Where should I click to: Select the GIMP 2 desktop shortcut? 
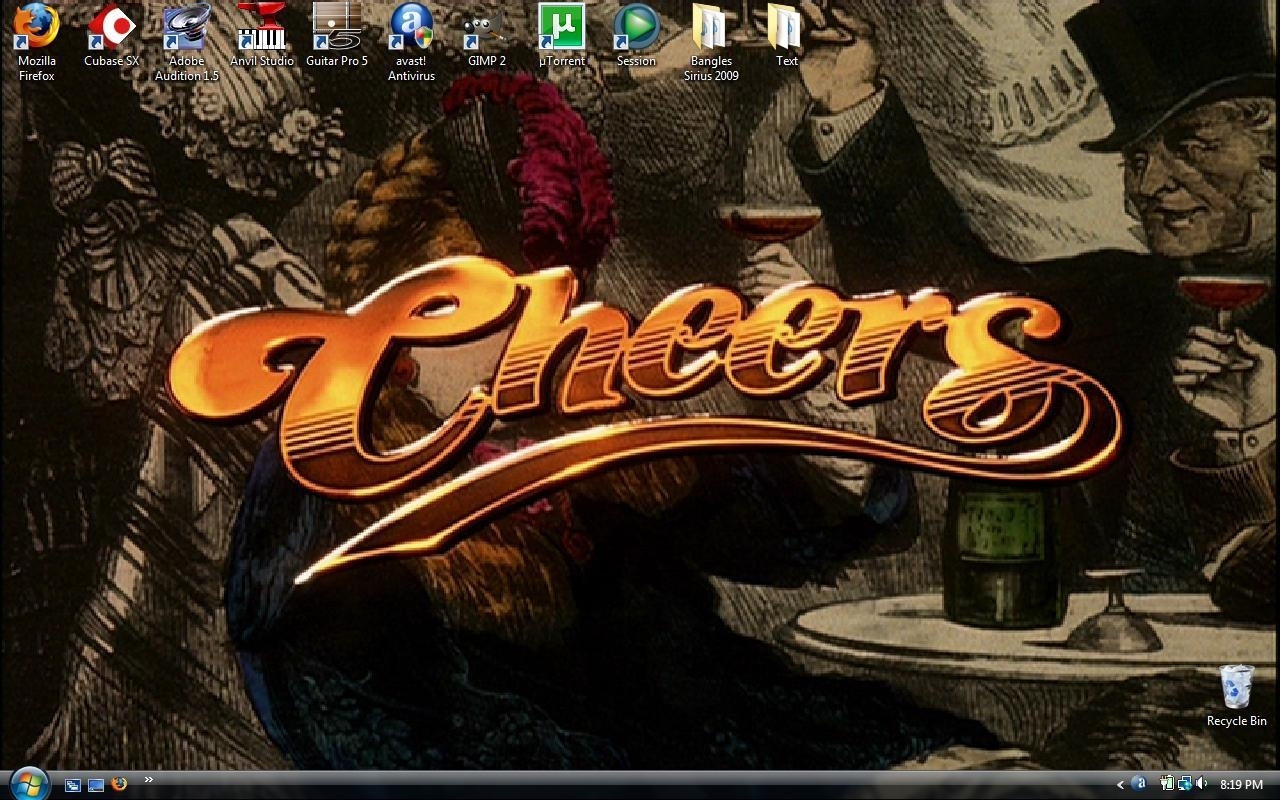pyautogui.click(x=486, y=28)
